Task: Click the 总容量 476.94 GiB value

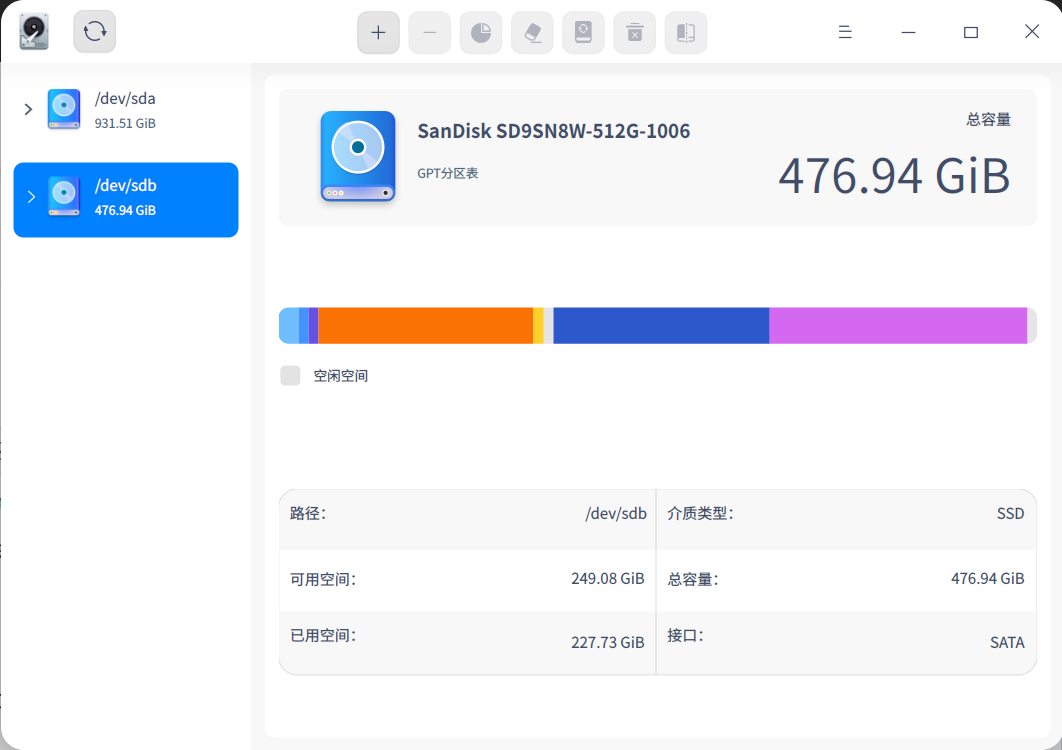Action: pos(893,176)
